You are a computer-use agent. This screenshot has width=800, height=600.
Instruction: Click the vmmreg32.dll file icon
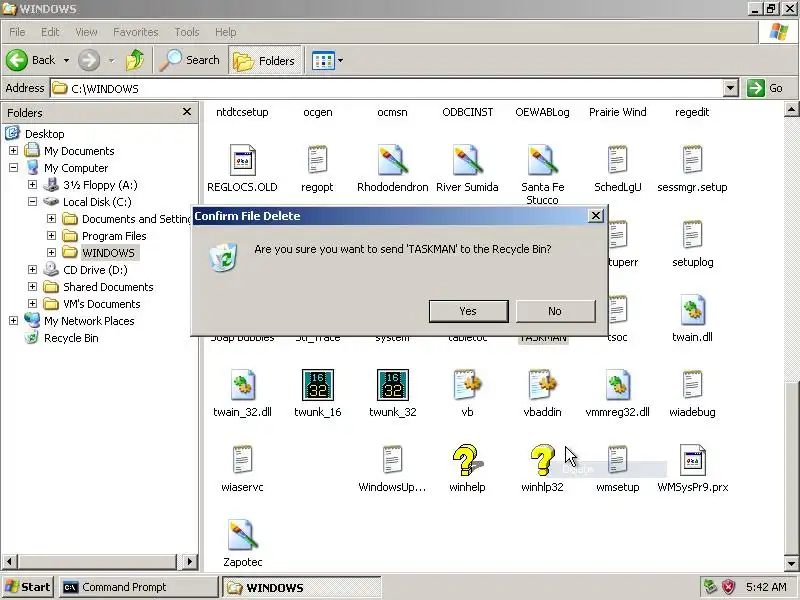pos(617,385)
